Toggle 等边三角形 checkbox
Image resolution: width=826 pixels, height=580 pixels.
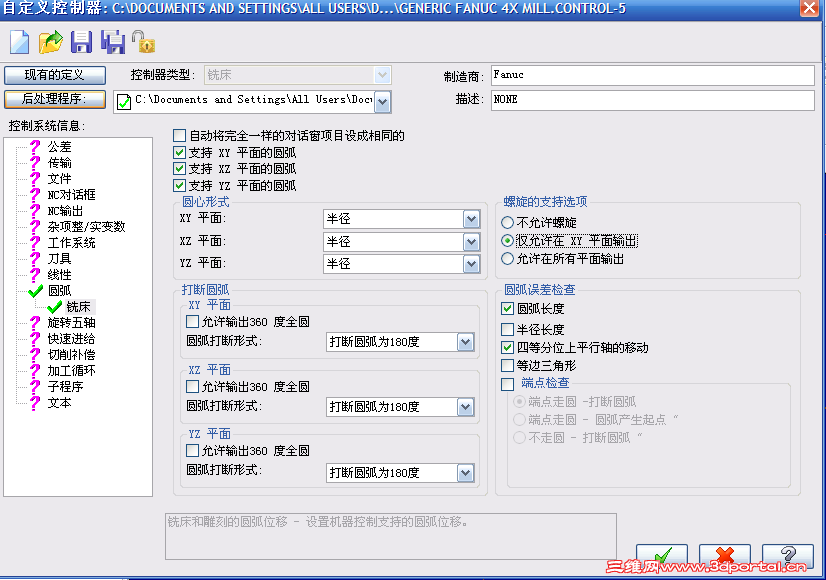coord(507,365)
